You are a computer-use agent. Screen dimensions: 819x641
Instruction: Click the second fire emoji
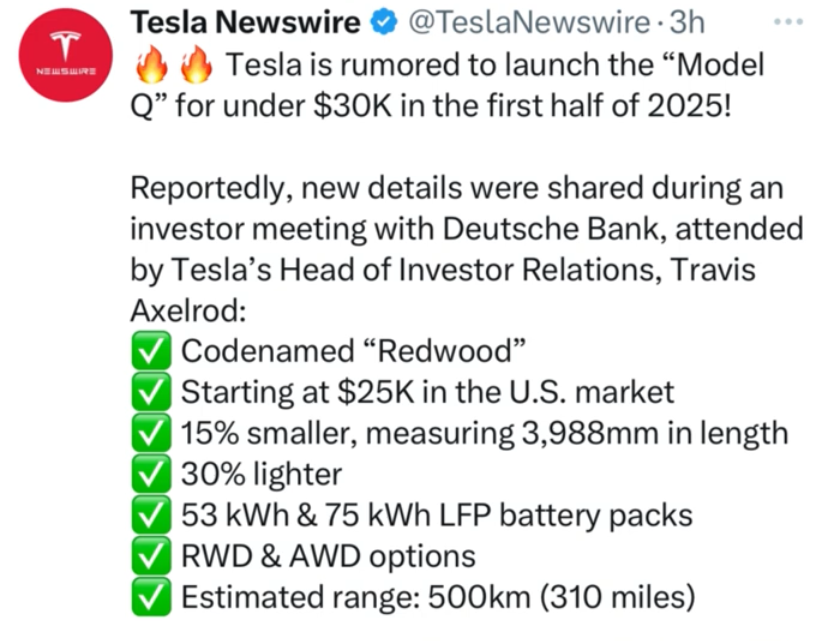[196, 65]
